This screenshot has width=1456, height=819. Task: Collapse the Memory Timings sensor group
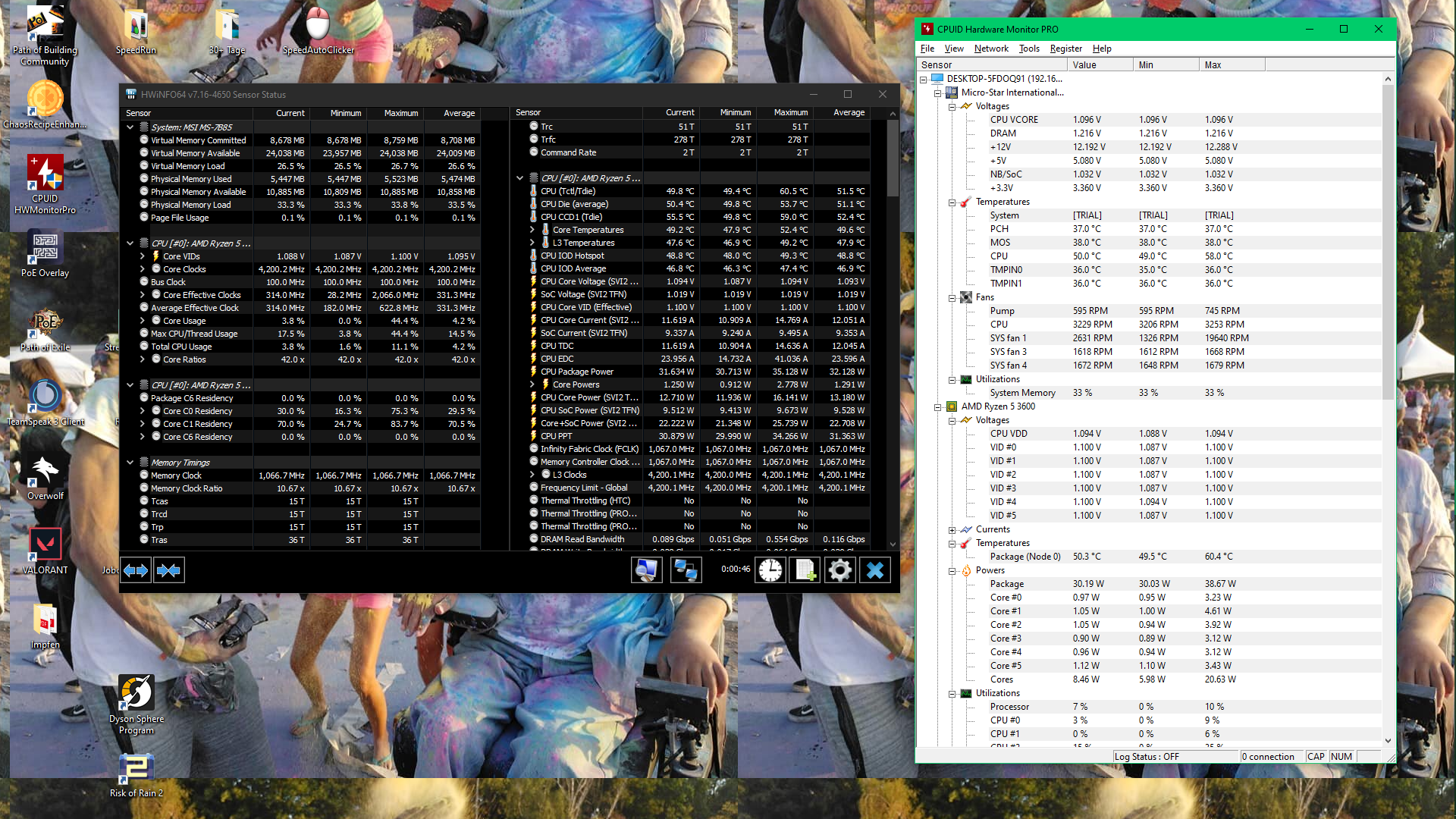click(130, 463)
